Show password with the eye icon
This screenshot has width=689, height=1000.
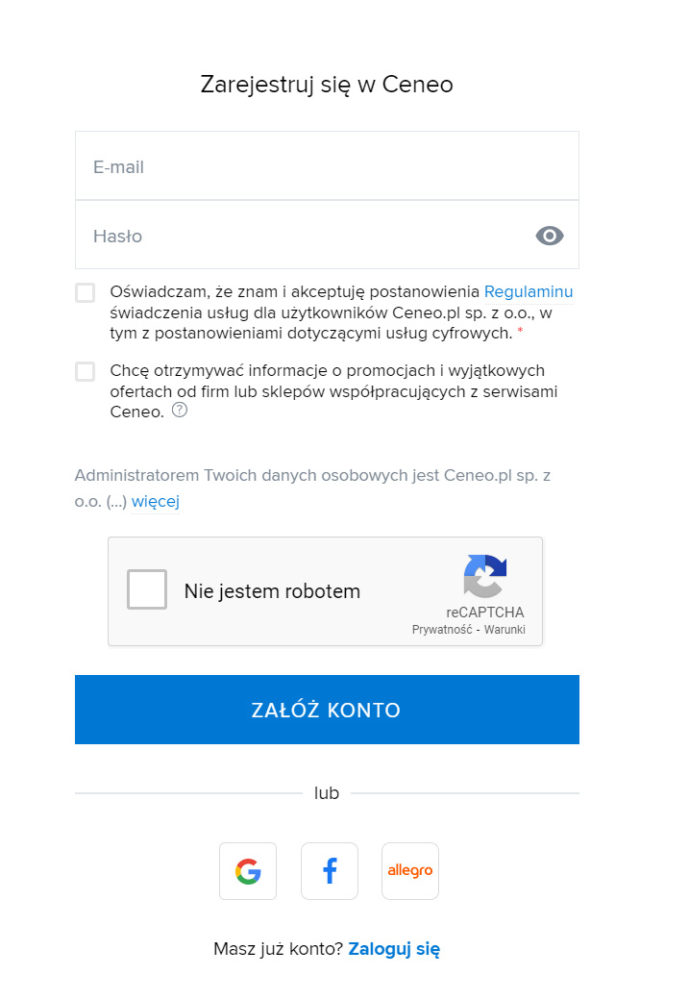click(549, 236)
